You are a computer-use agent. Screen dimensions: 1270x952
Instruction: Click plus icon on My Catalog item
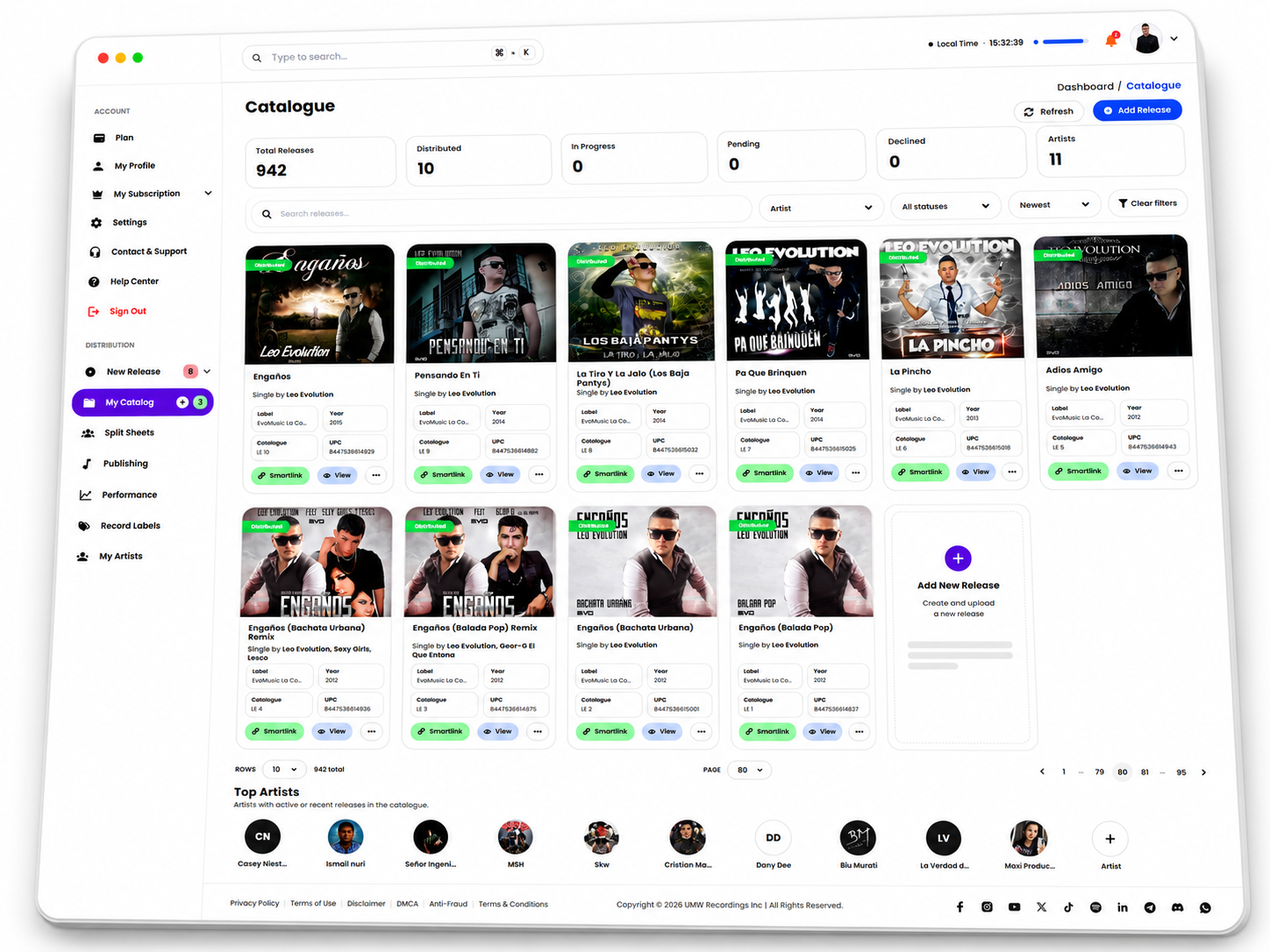click(x=182, y=401)
